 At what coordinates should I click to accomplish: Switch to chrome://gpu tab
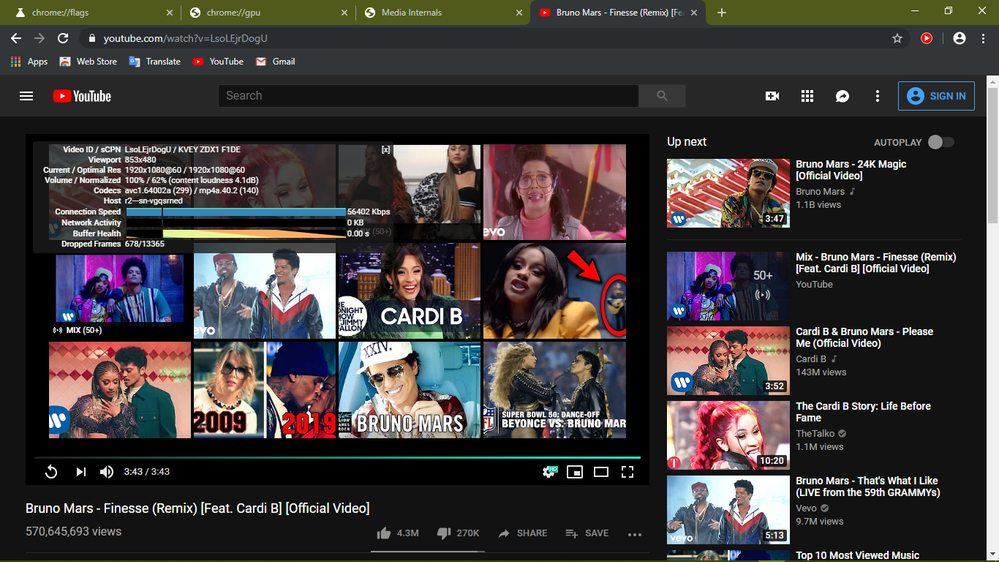pos(266,12)
